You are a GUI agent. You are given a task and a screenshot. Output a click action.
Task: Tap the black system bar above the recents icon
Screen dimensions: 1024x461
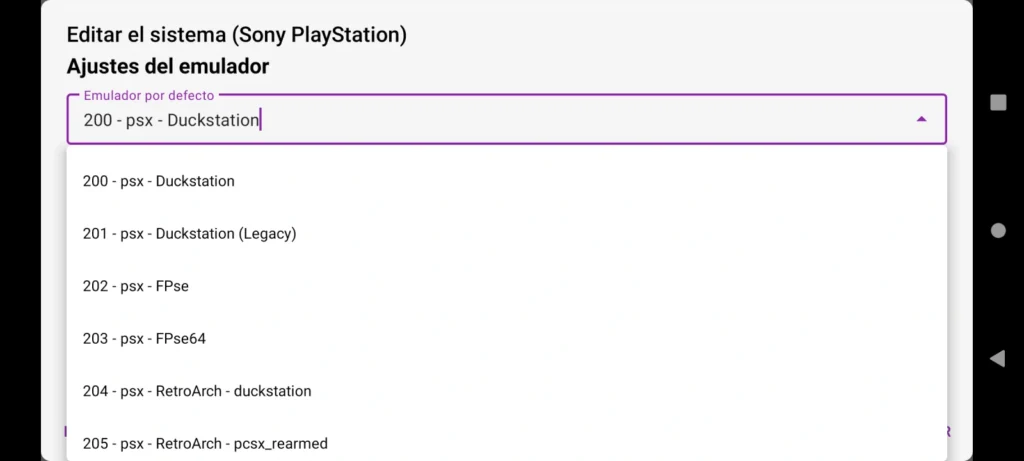(x=997, y=40)
